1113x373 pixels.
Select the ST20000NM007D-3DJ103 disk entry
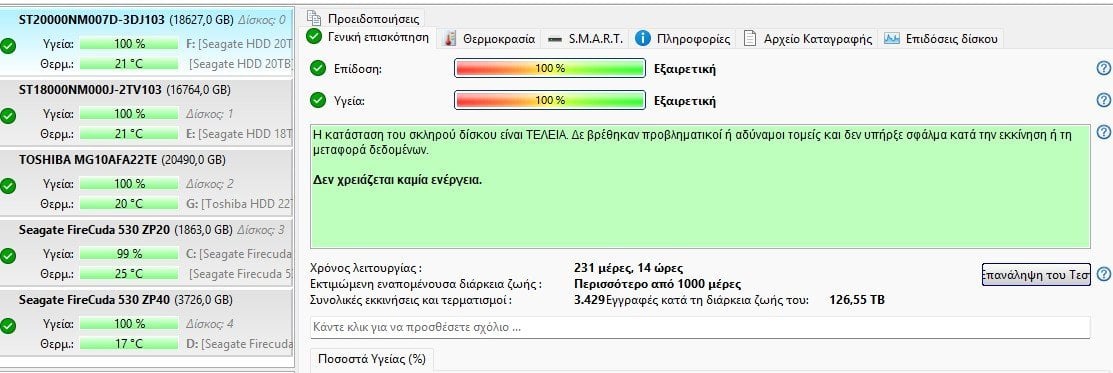click(x=146, y=42)
